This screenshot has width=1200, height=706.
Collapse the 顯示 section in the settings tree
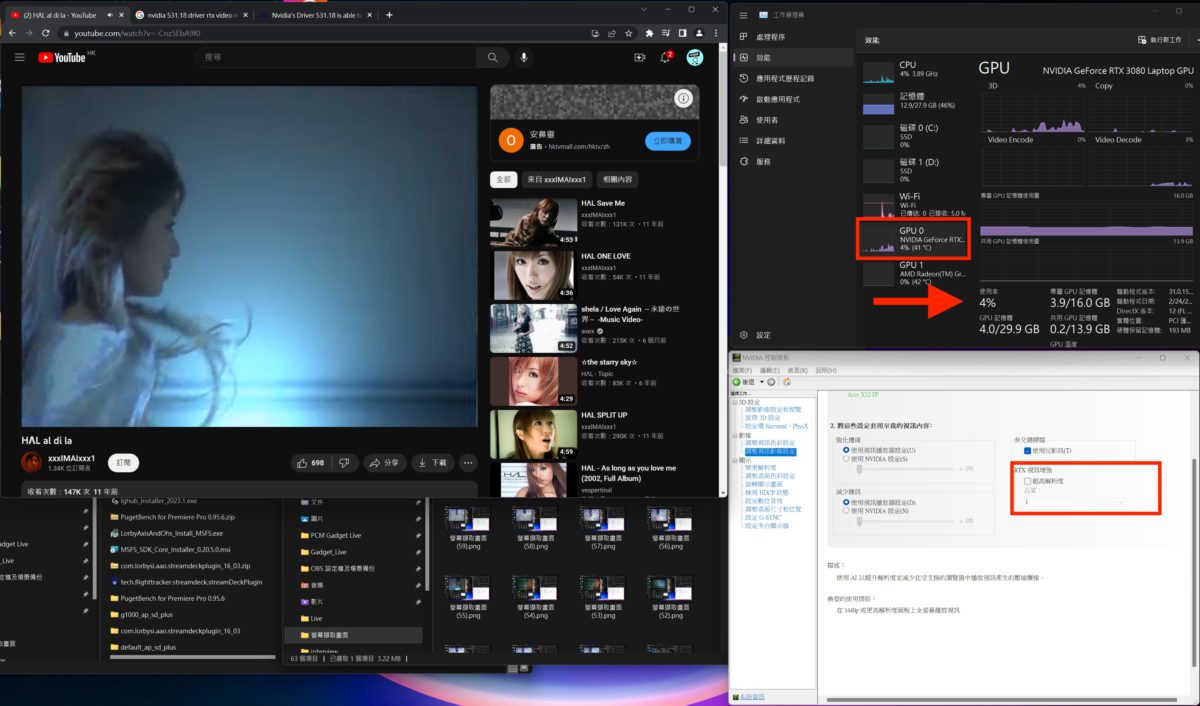point(737,459)
